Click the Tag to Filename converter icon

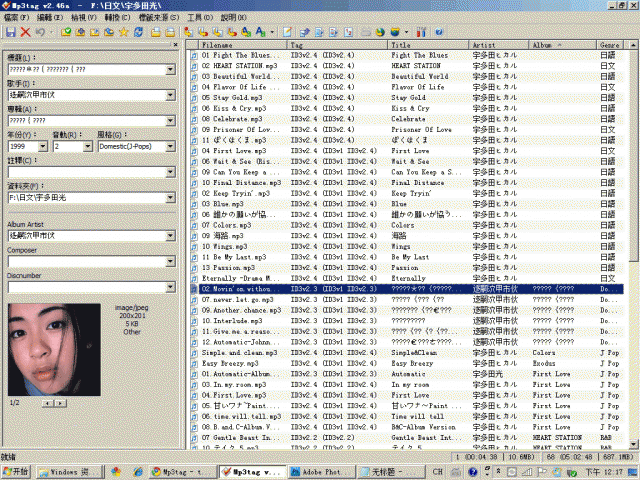coord(188,32)
